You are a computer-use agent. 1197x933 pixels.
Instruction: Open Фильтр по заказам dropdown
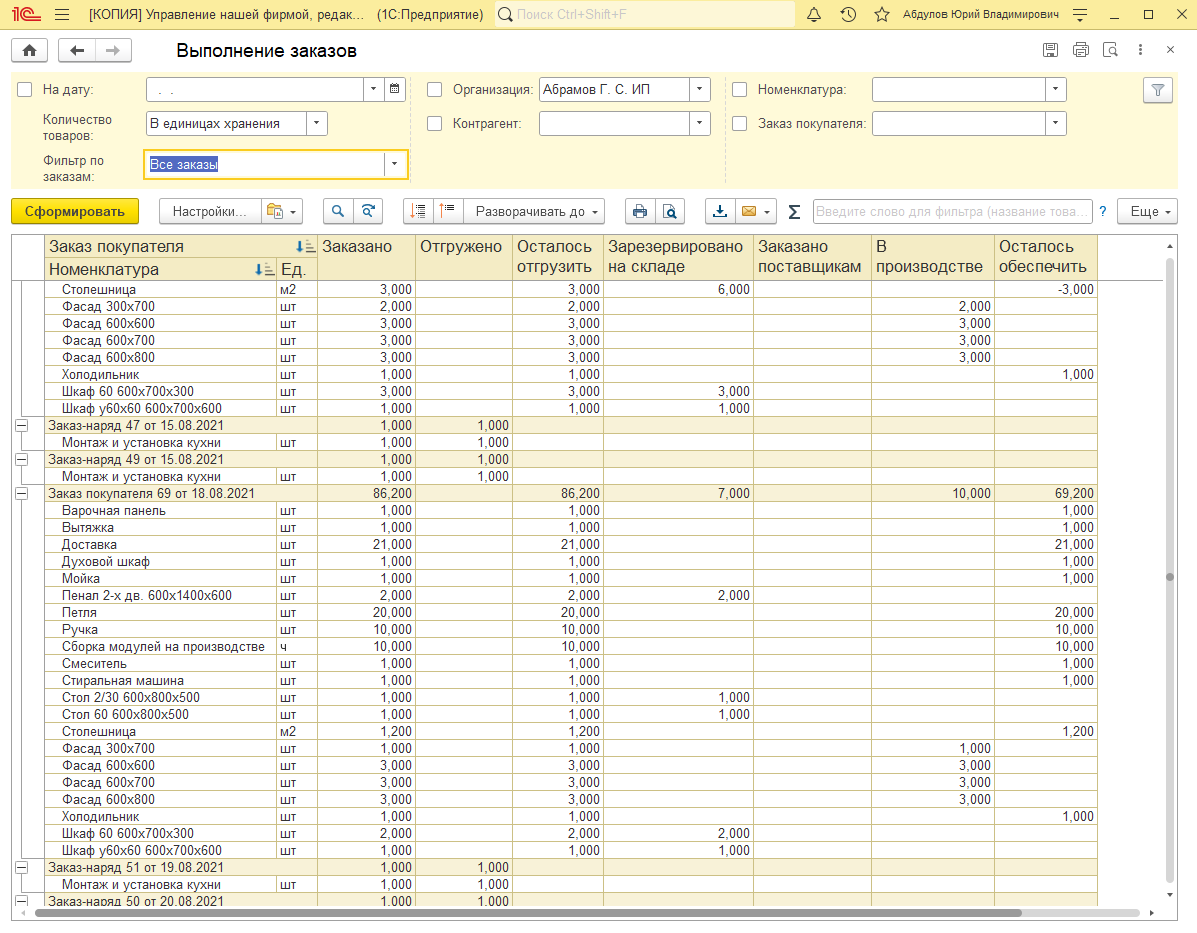point(395,163)
